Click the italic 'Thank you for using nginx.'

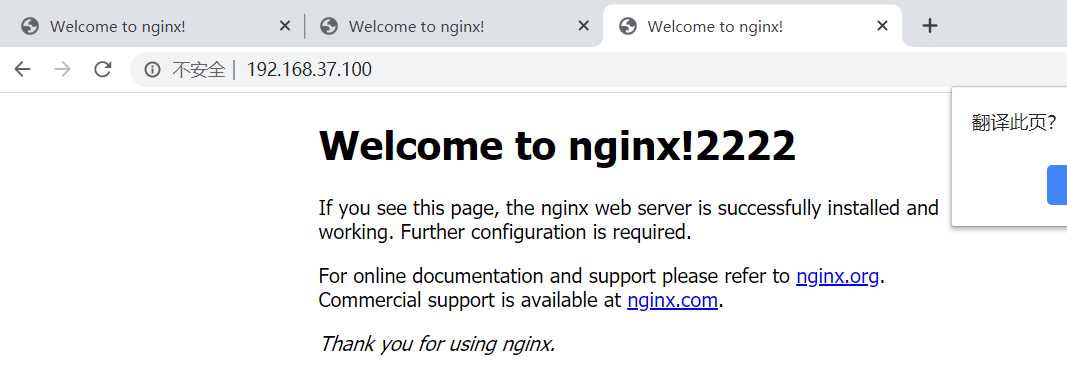[437, 344]
